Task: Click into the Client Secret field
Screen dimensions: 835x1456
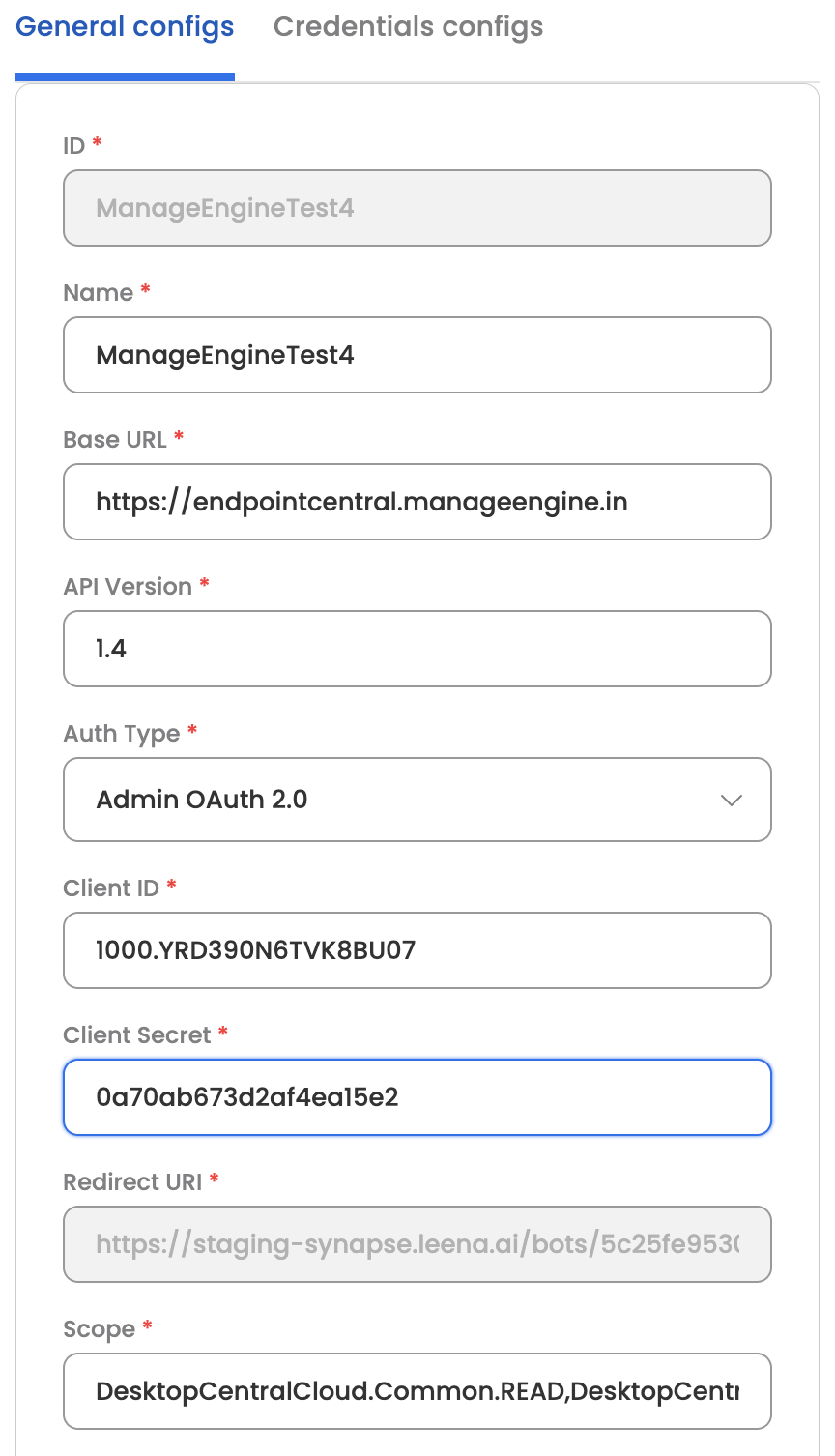Action: [417, 1097]
